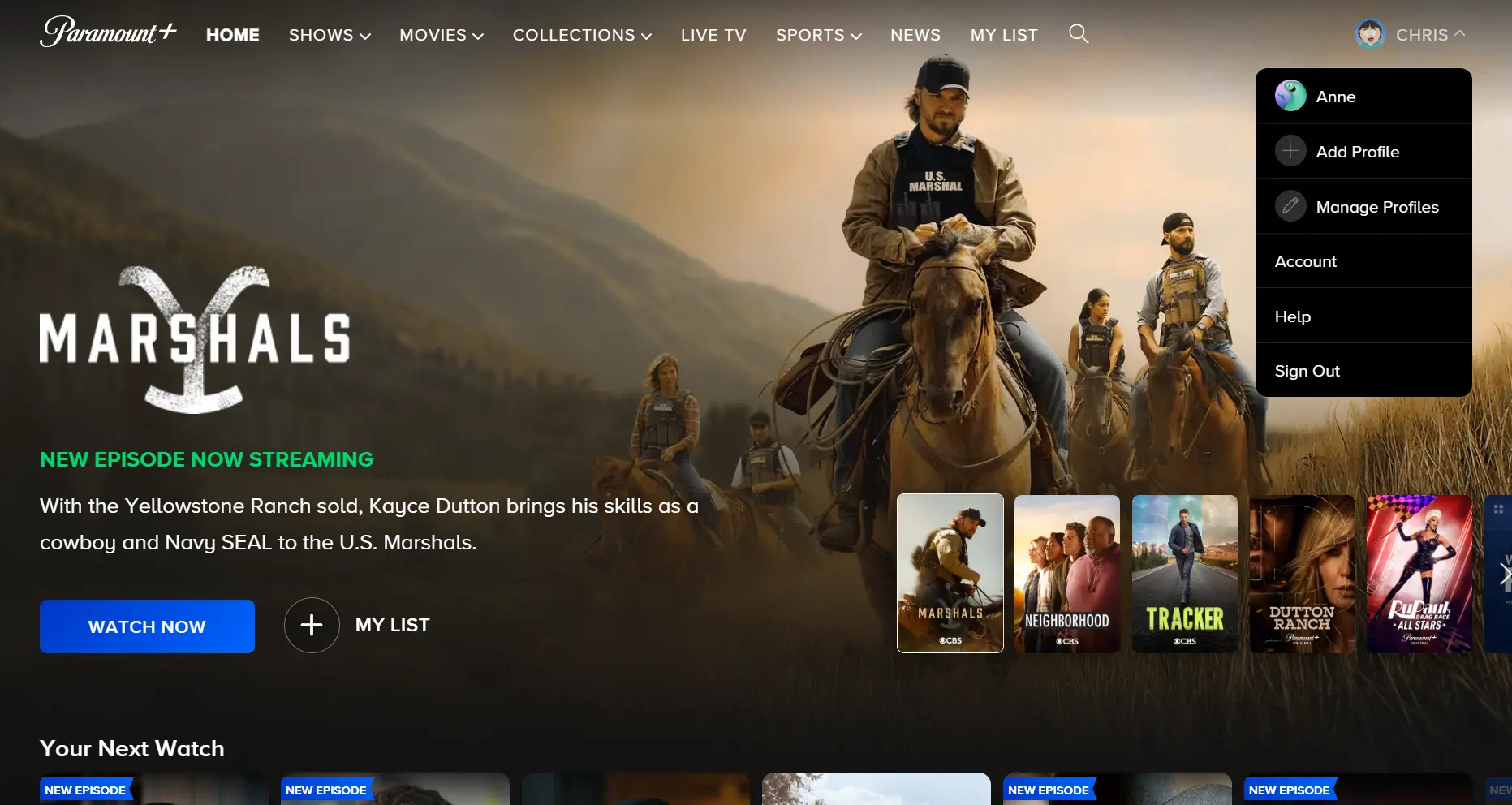This screenshot has width=1512, height=805.
Task: Select the Marshals poster thumbnail
Action: (950, 573)
